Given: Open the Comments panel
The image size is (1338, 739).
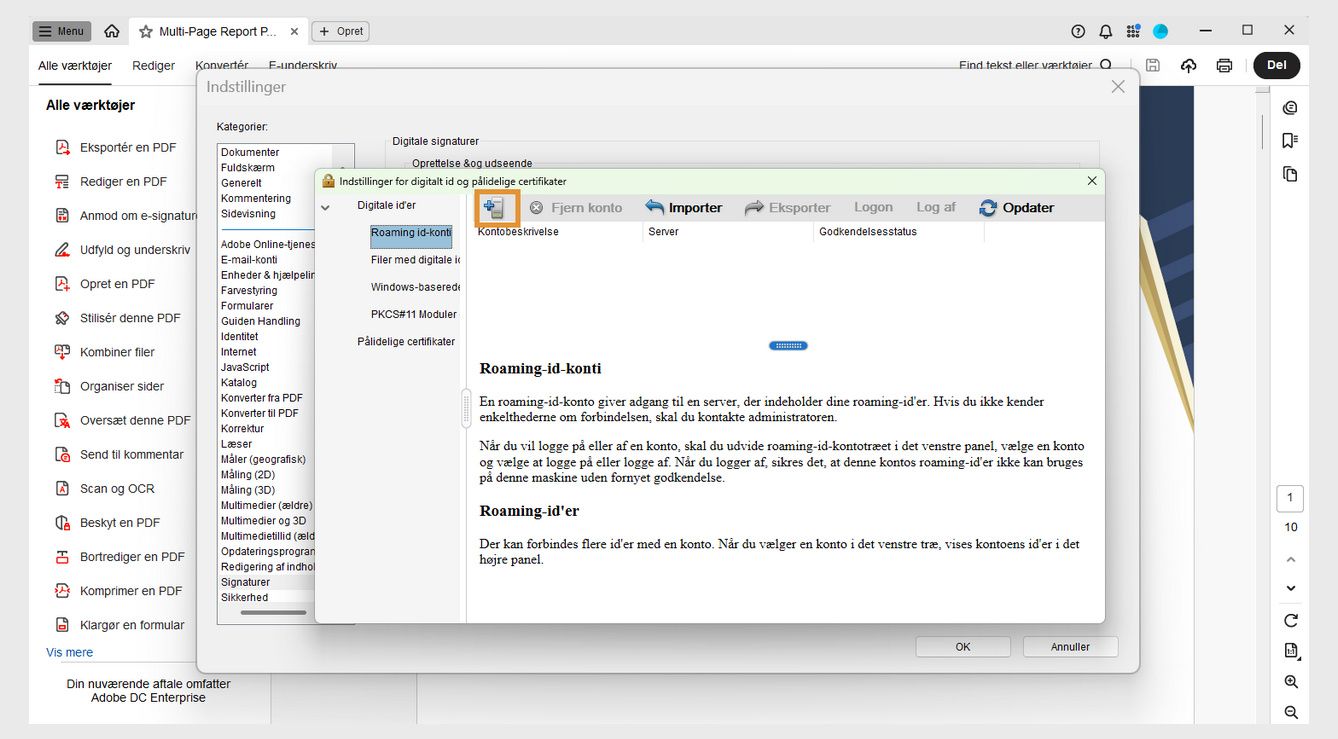Looking at the screenshot, I should click(1290, 107).
